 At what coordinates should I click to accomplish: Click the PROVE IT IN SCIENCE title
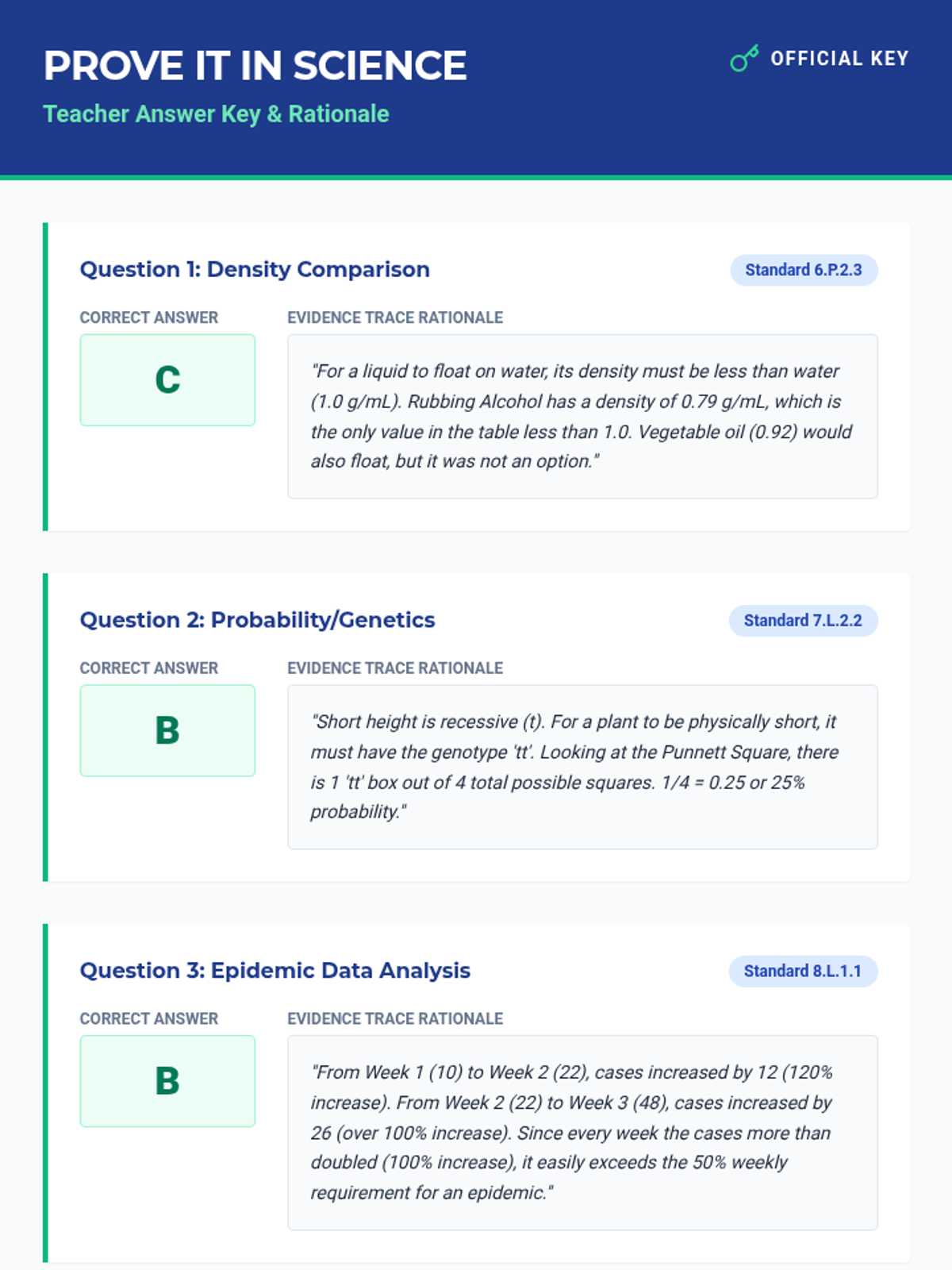coord(255,66)
